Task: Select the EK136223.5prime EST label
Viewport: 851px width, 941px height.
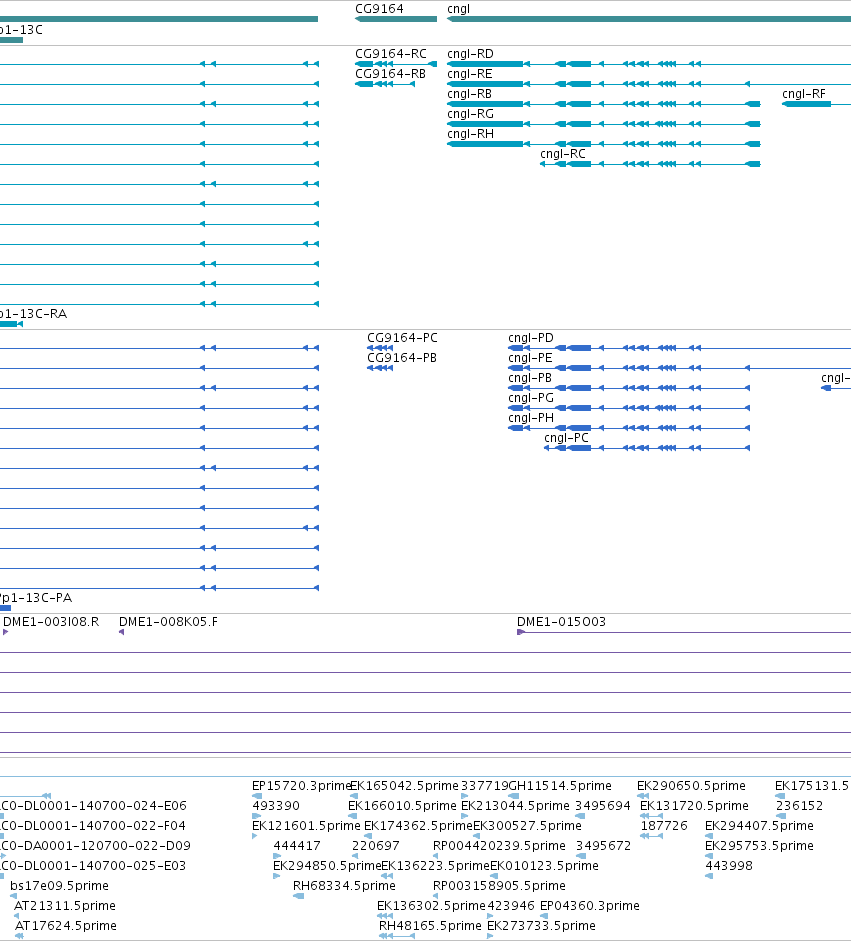Action: 436,865
